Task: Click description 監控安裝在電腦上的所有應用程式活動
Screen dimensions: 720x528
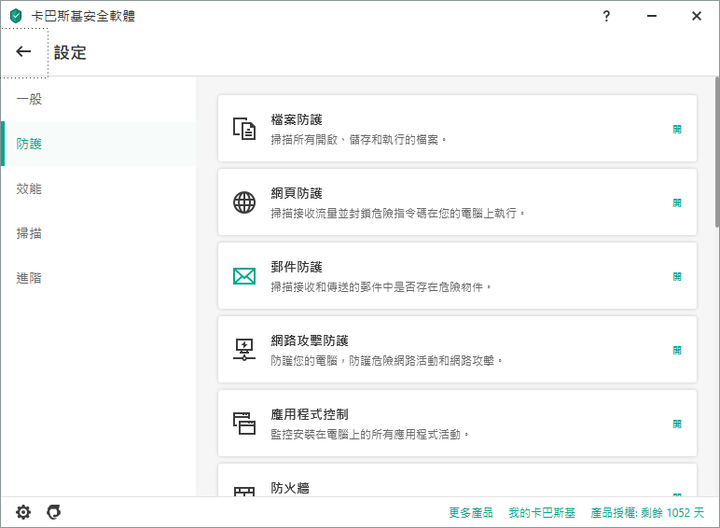Action: (x=370, y=434)
